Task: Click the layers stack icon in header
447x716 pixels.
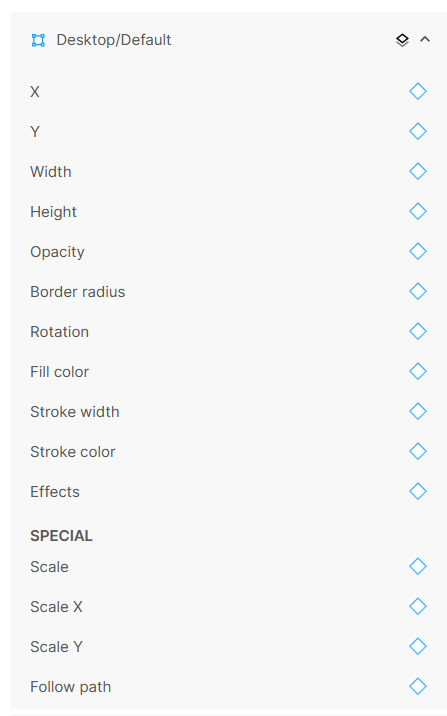Action: click(x=402, y=40)
